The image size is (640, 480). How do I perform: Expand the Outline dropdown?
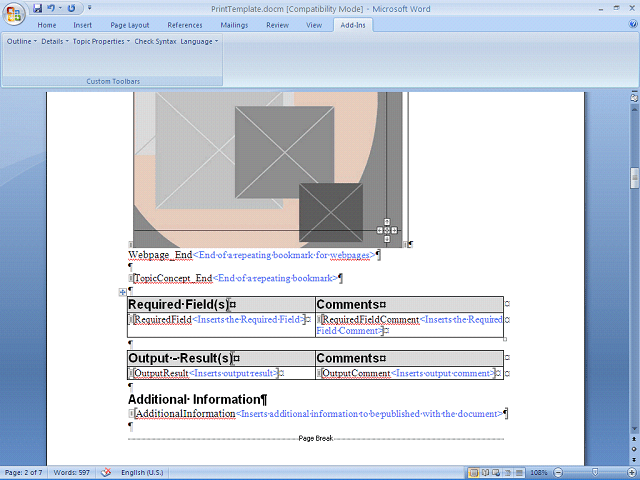point(21,42)
